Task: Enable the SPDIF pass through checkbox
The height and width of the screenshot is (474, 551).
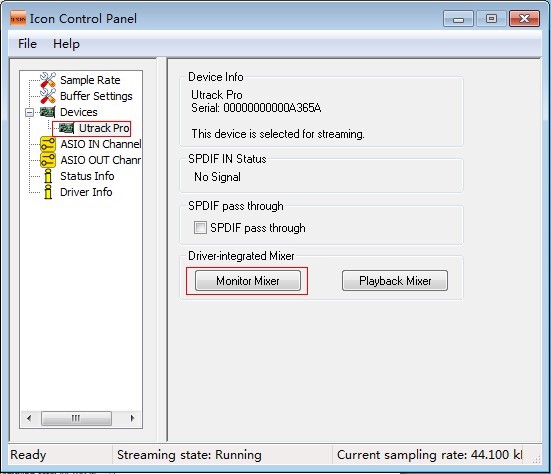Action: [x=200, y=227]
